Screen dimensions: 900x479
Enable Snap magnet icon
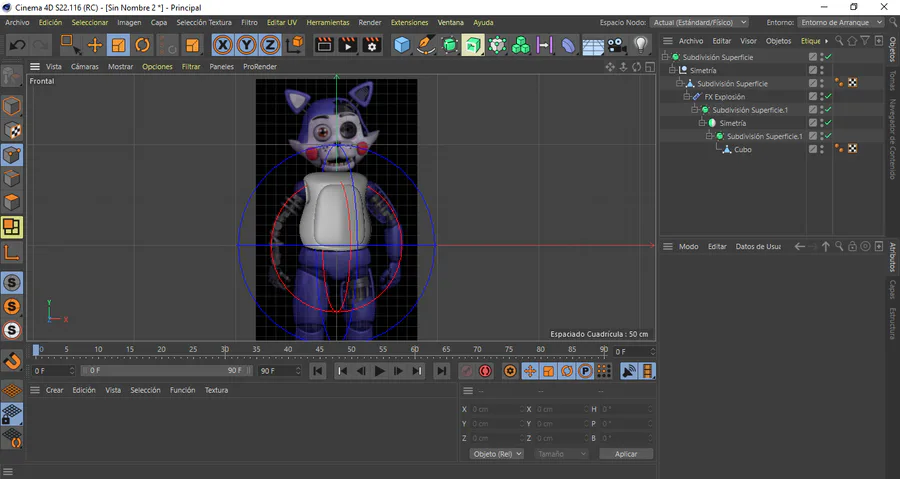point(12,361)
